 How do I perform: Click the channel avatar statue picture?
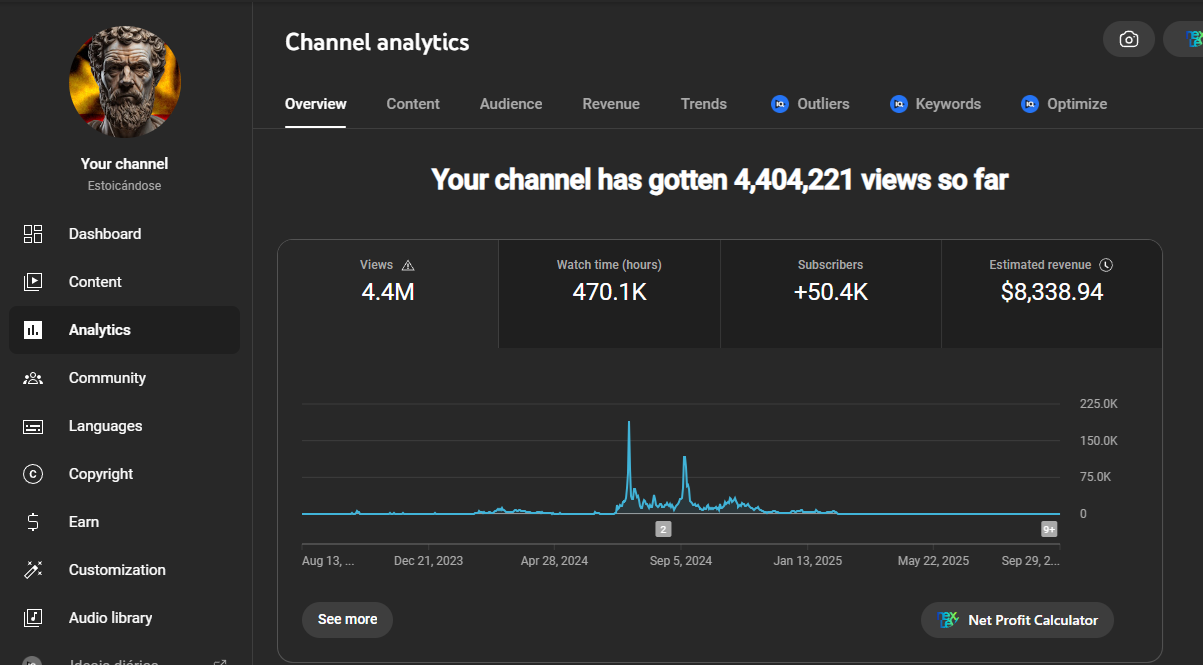(125, 82)
